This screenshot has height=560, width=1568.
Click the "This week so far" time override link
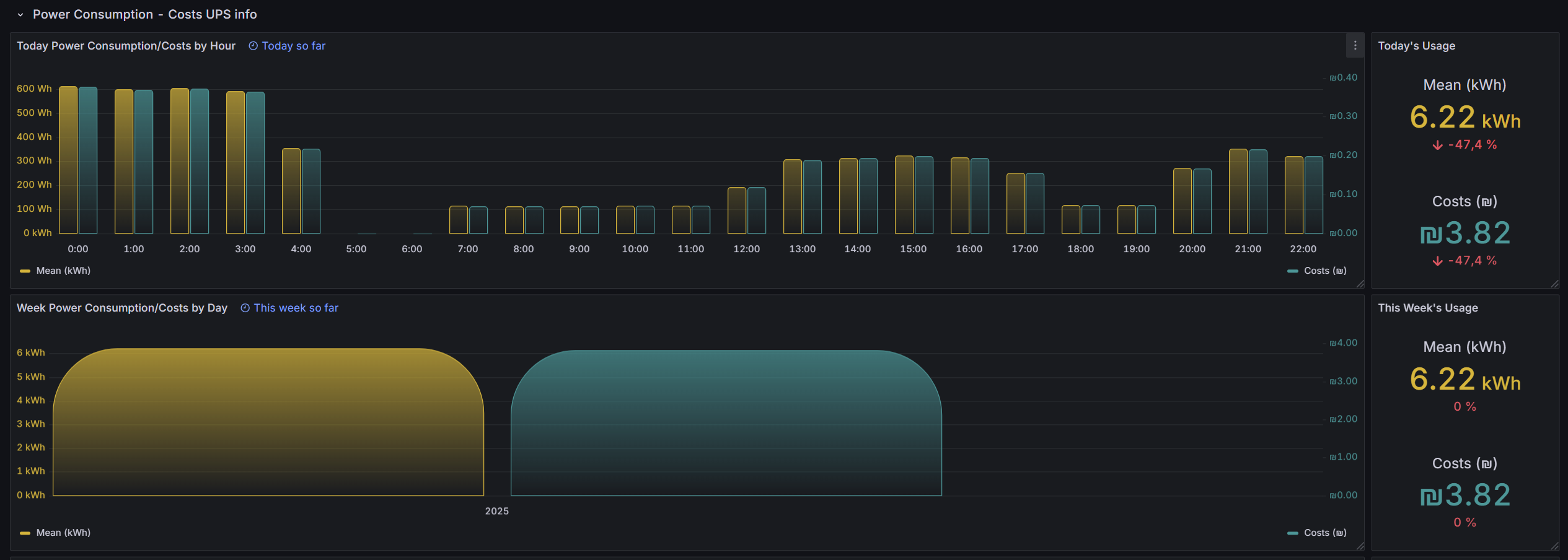296,308
